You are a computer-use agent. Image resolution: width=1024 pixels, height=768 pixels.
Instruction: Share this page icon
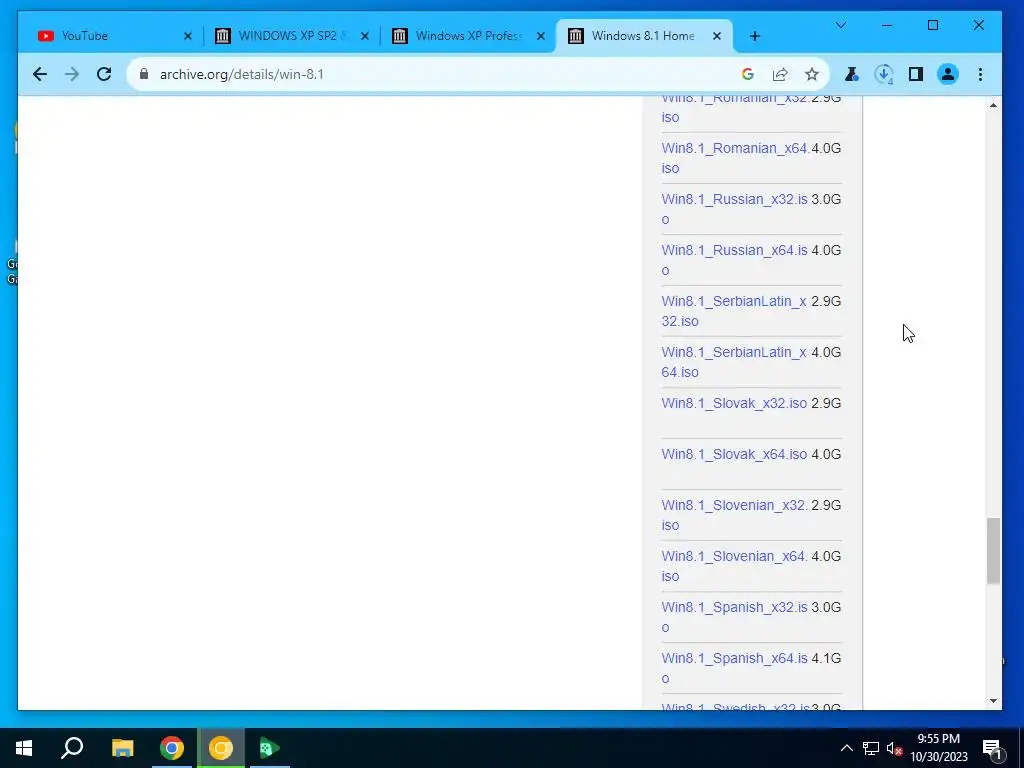780,74
